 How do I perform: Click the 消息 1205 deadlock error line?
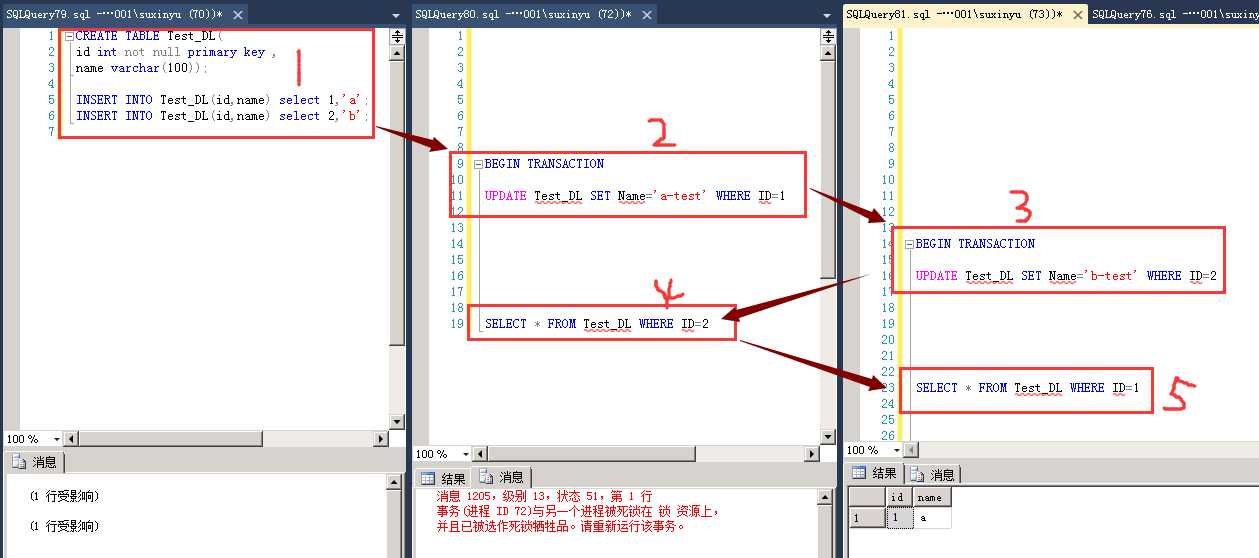pyautogui.click(x=544, y=496)
